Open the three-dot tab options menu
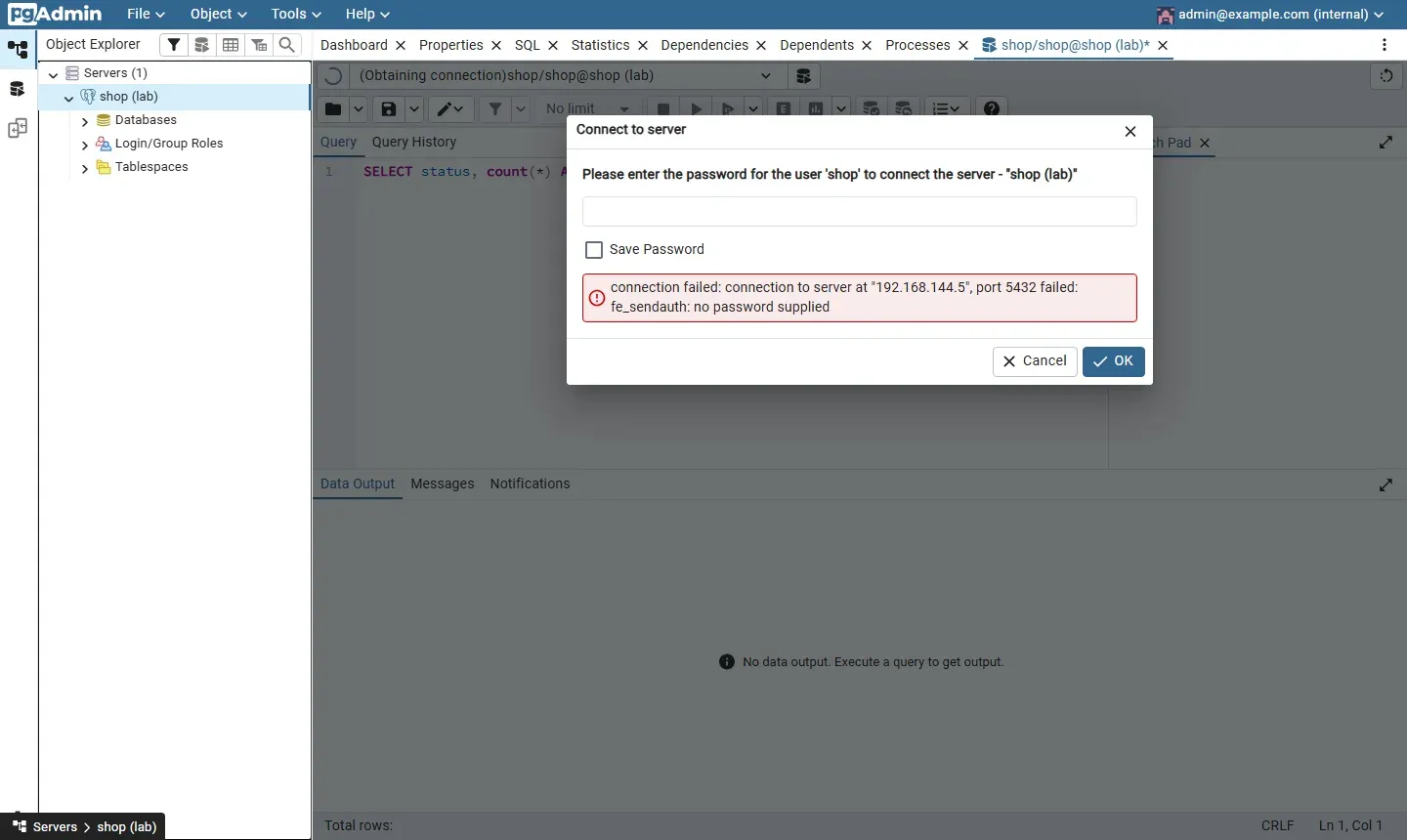Viewport: 1407px width, 840px height. pyautogui.click(x=1385, y=45)
